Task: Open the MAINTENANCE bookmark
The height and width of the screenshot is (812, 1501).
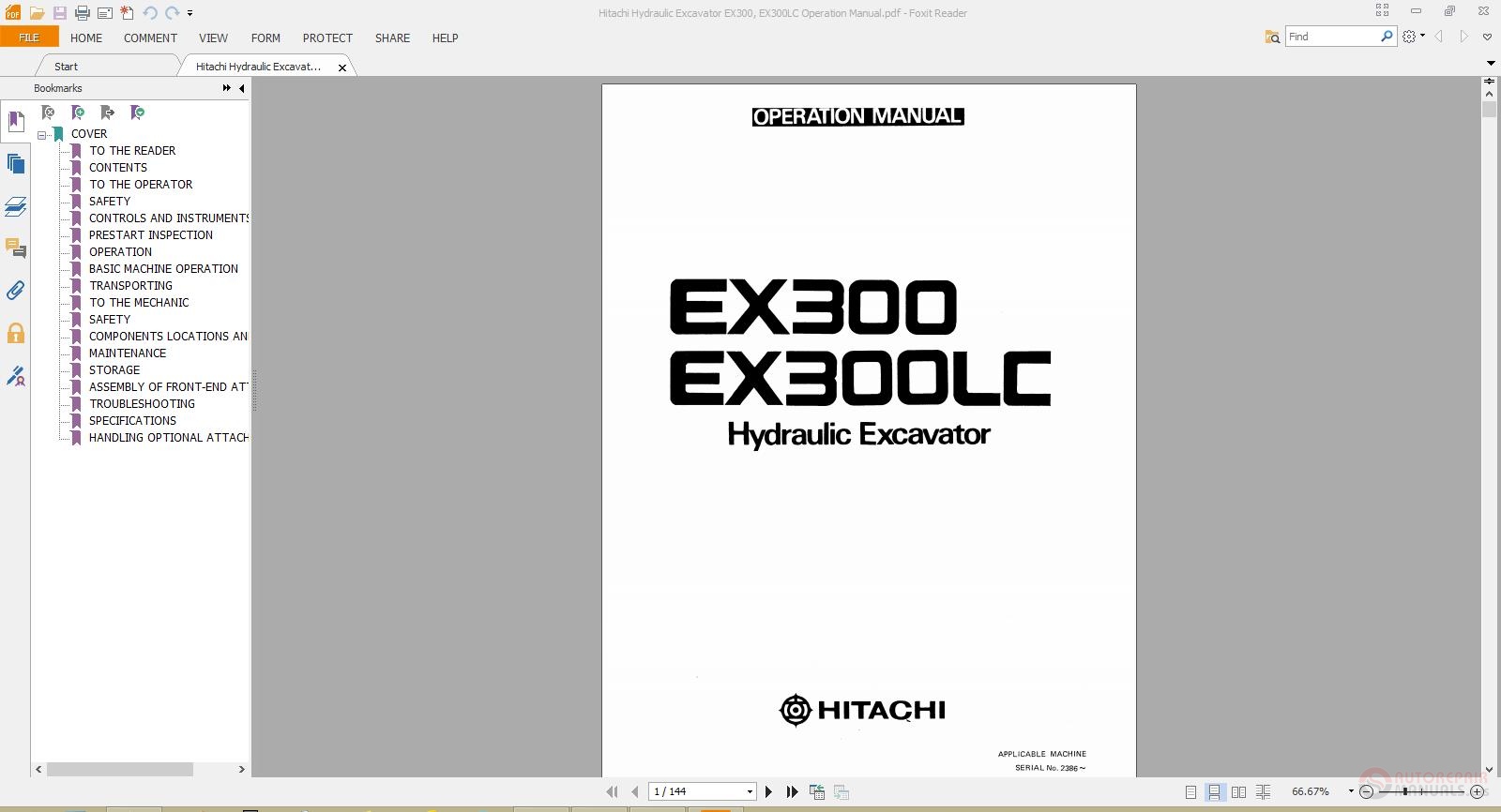Action: 128,353
